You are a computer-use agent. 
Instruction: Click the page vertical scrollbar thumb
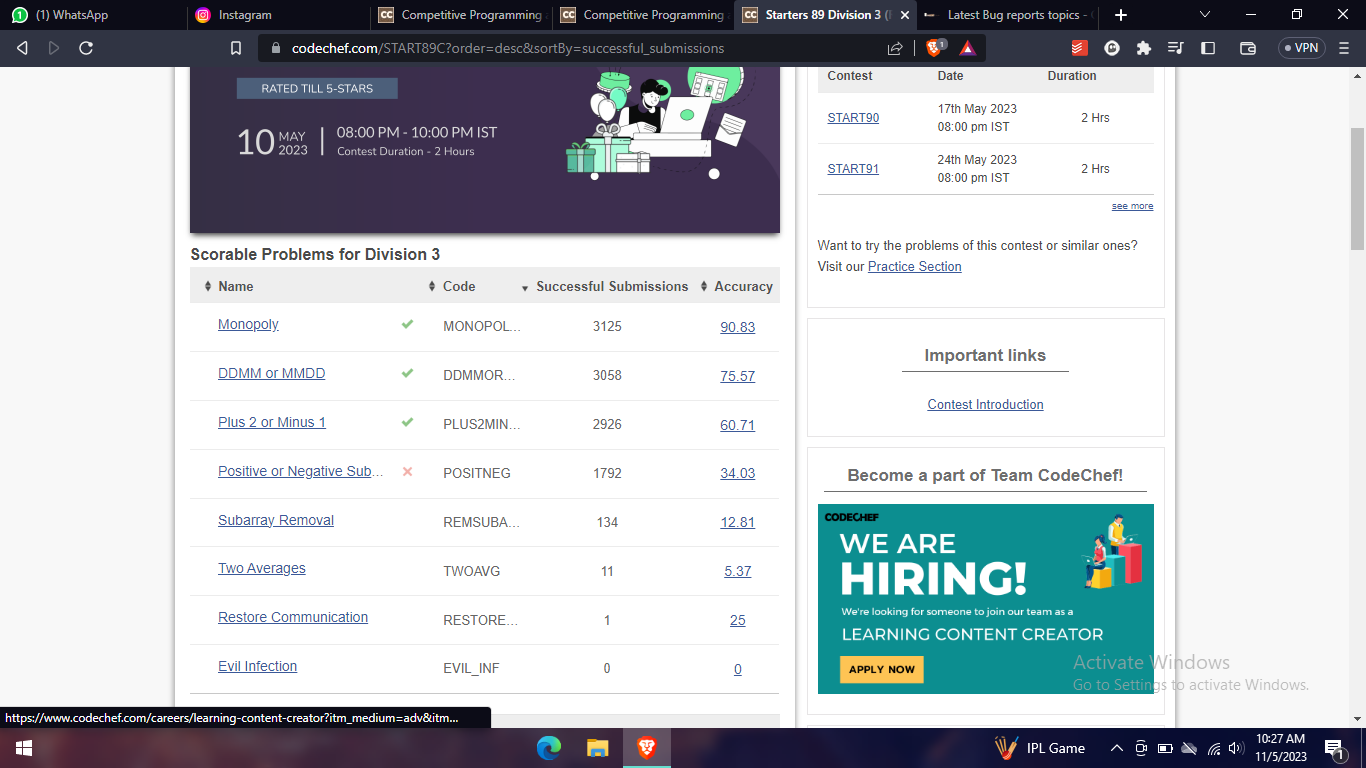1357,188
